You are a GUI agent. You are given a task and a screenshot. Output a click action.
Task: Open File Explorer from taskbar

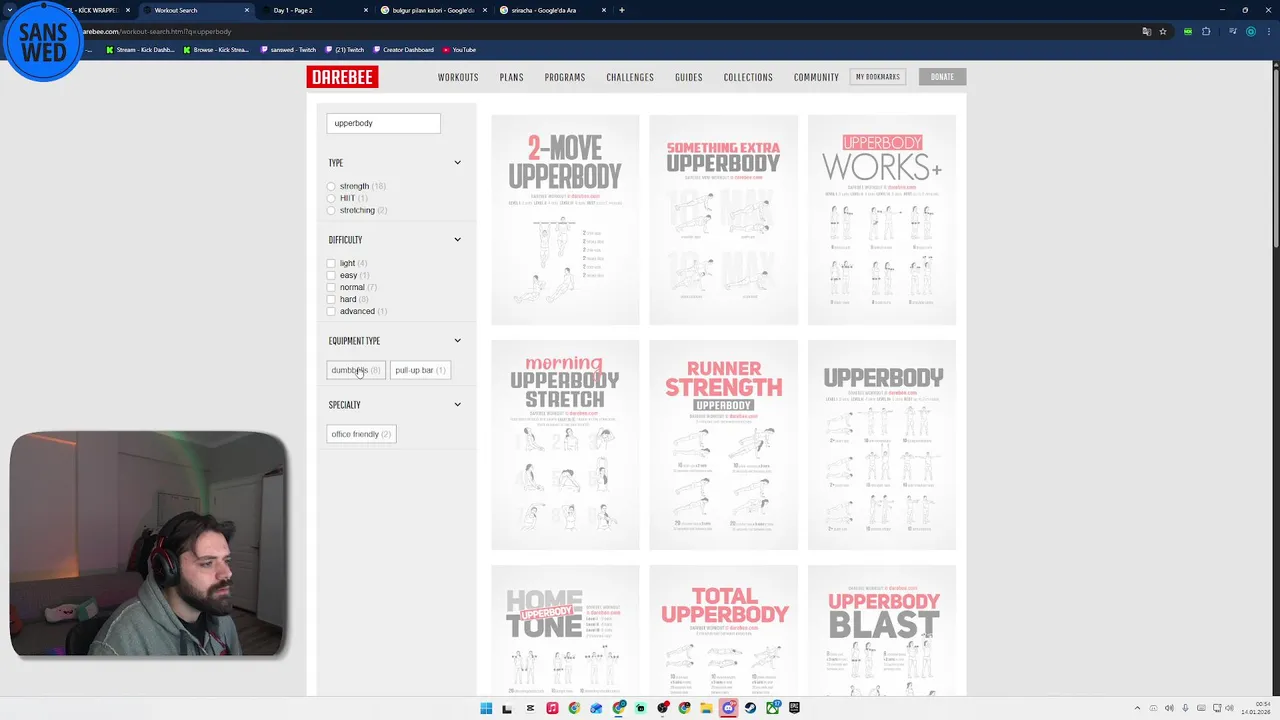(706, 708)
